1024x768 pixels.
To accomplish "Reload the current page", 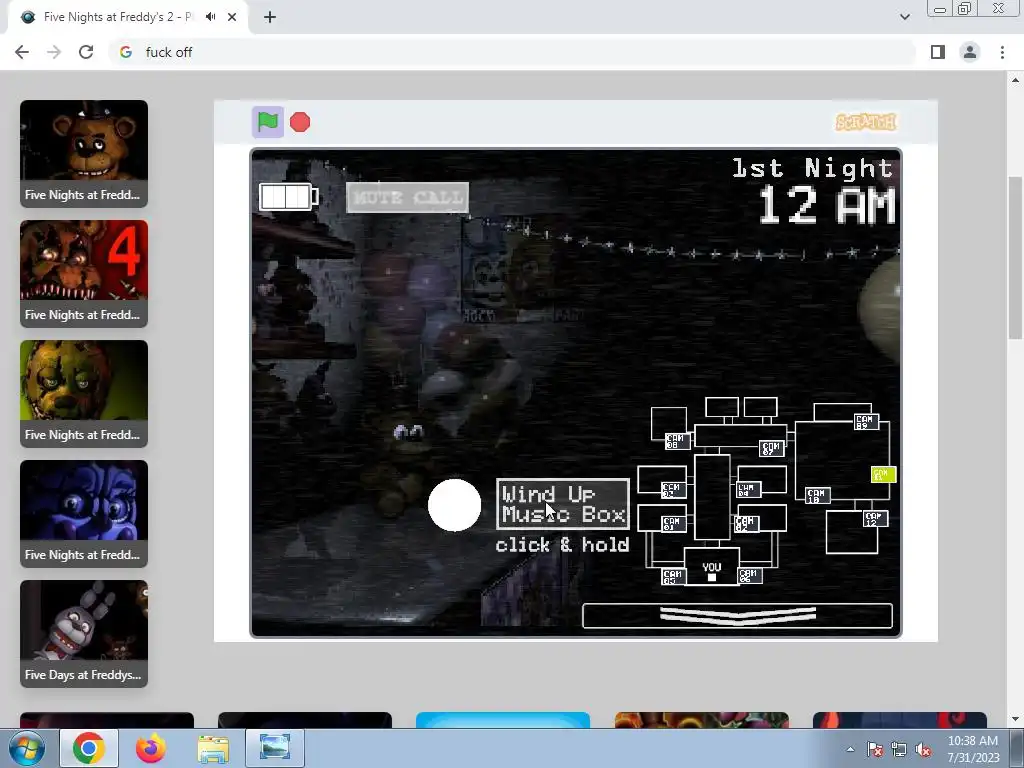I will tap(86, 52).
